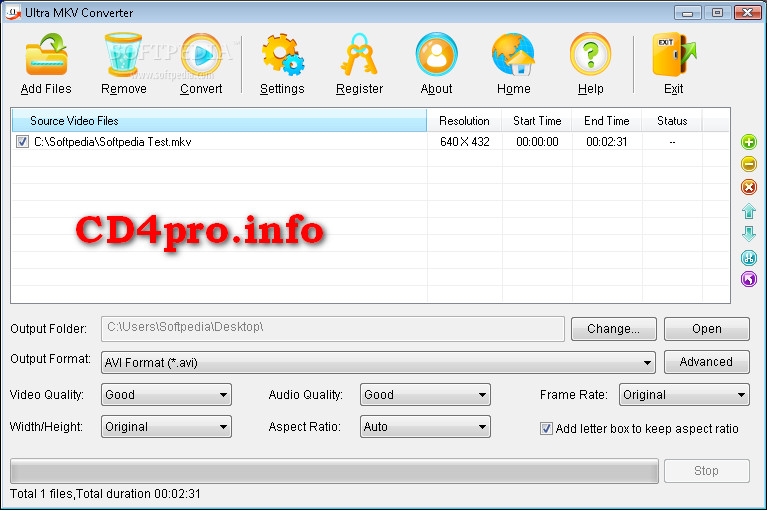This screenshot has width=767, height=510.
Task: Open Help via question mark icon
Action: (x=590, y=55)
